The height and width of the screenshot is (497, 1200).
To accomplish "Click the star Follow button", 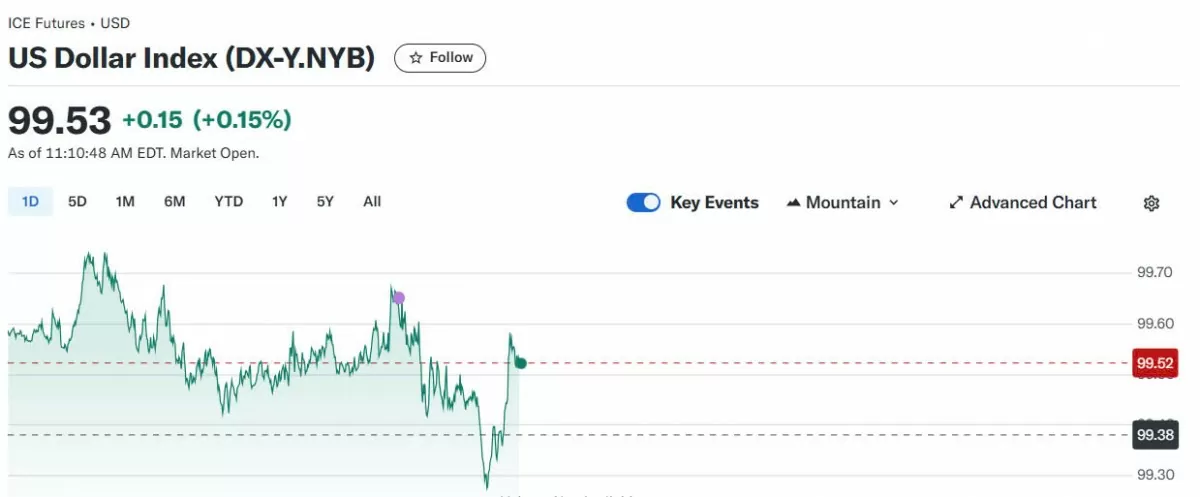I will pos(440,58).
